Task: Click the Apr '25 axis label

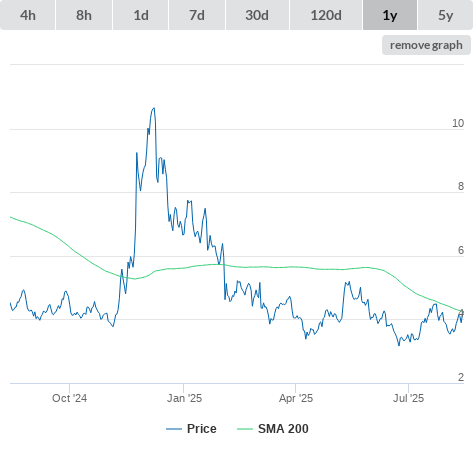Action: click(x=296, y=398)
